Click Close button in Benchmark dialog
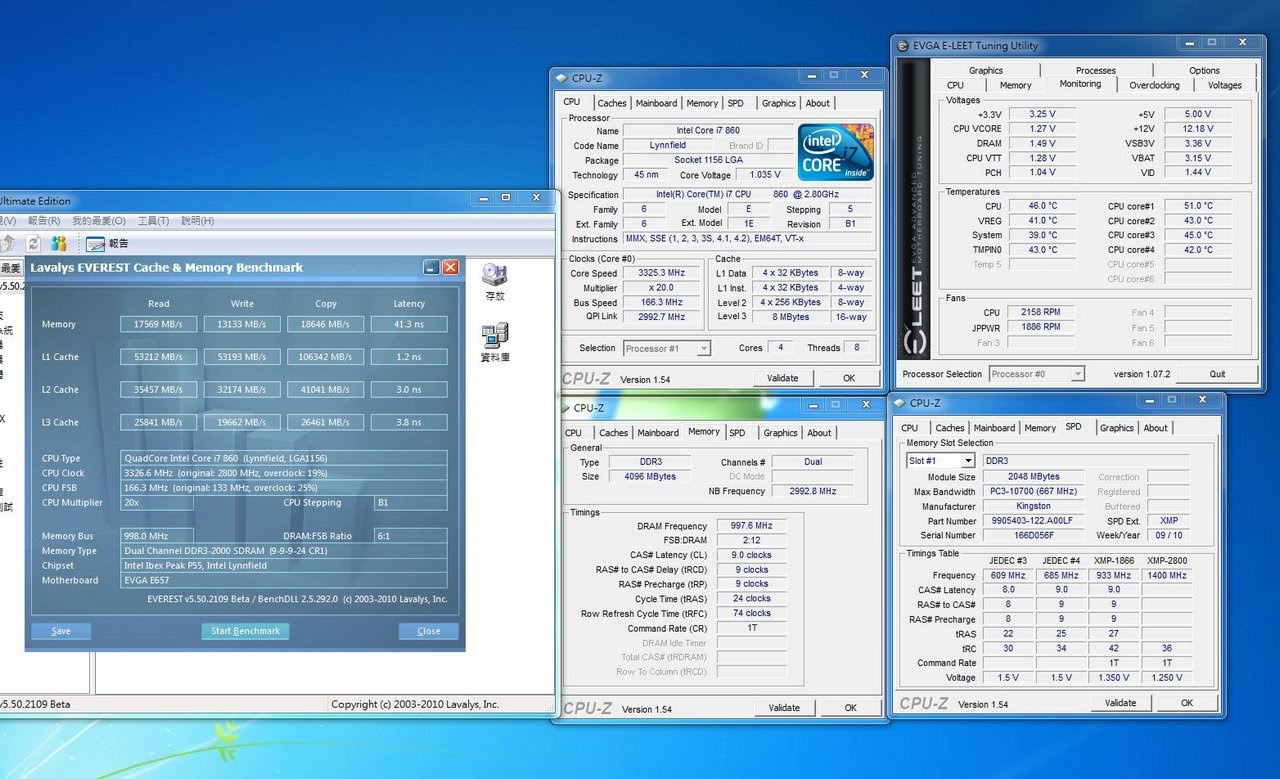1280x779 pixels. (x=428, y=631)
